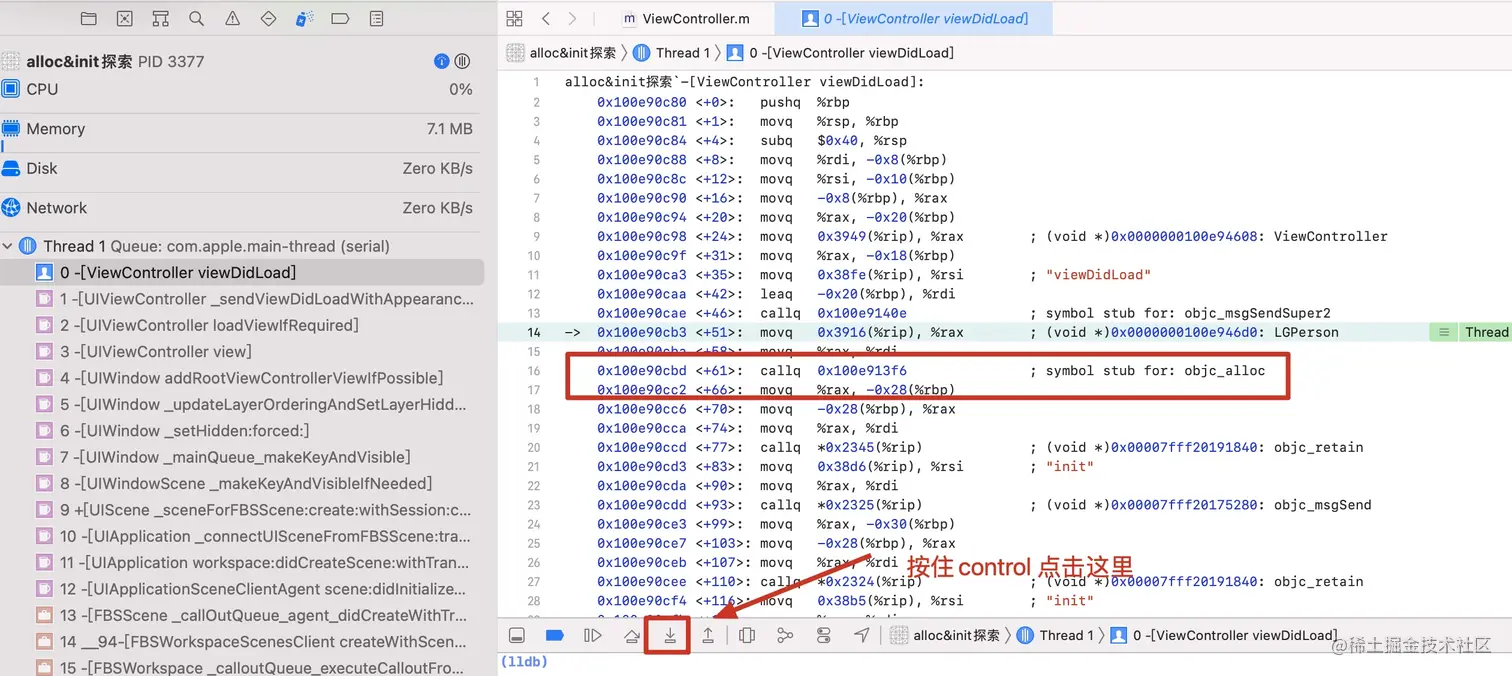Viewport: 1512px width, 676px height.
Task: Open the Find navigator magnifier icon
Action: (196, 19)
